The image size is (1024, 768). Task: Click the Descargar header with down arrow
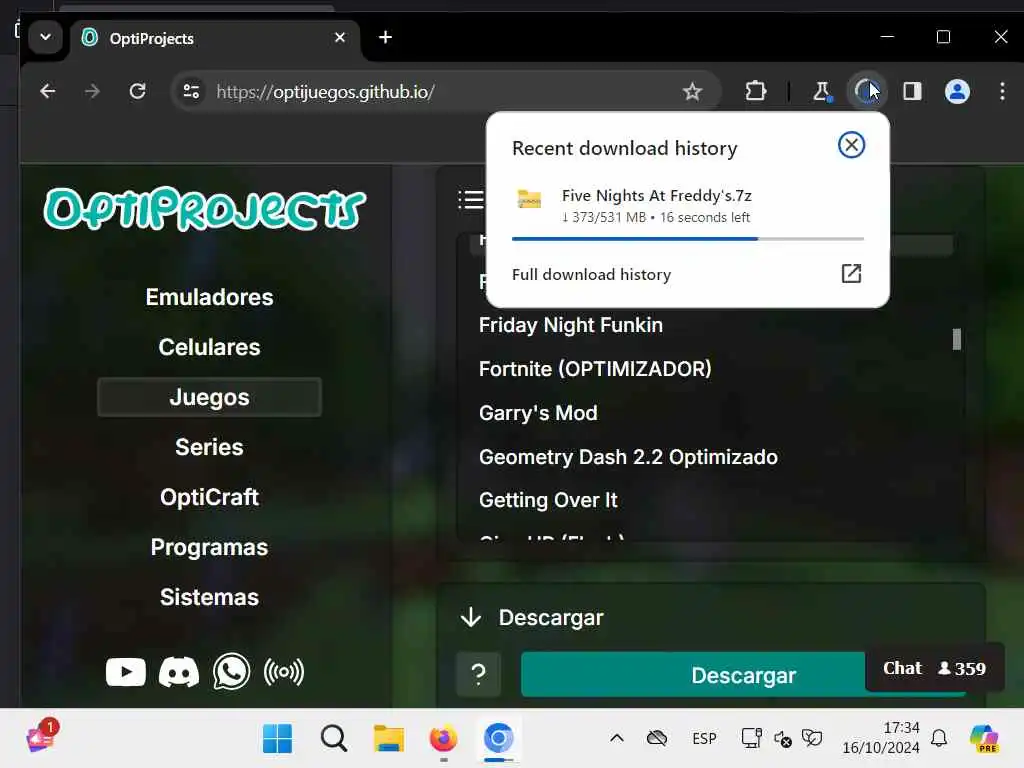tap(531, 617)
